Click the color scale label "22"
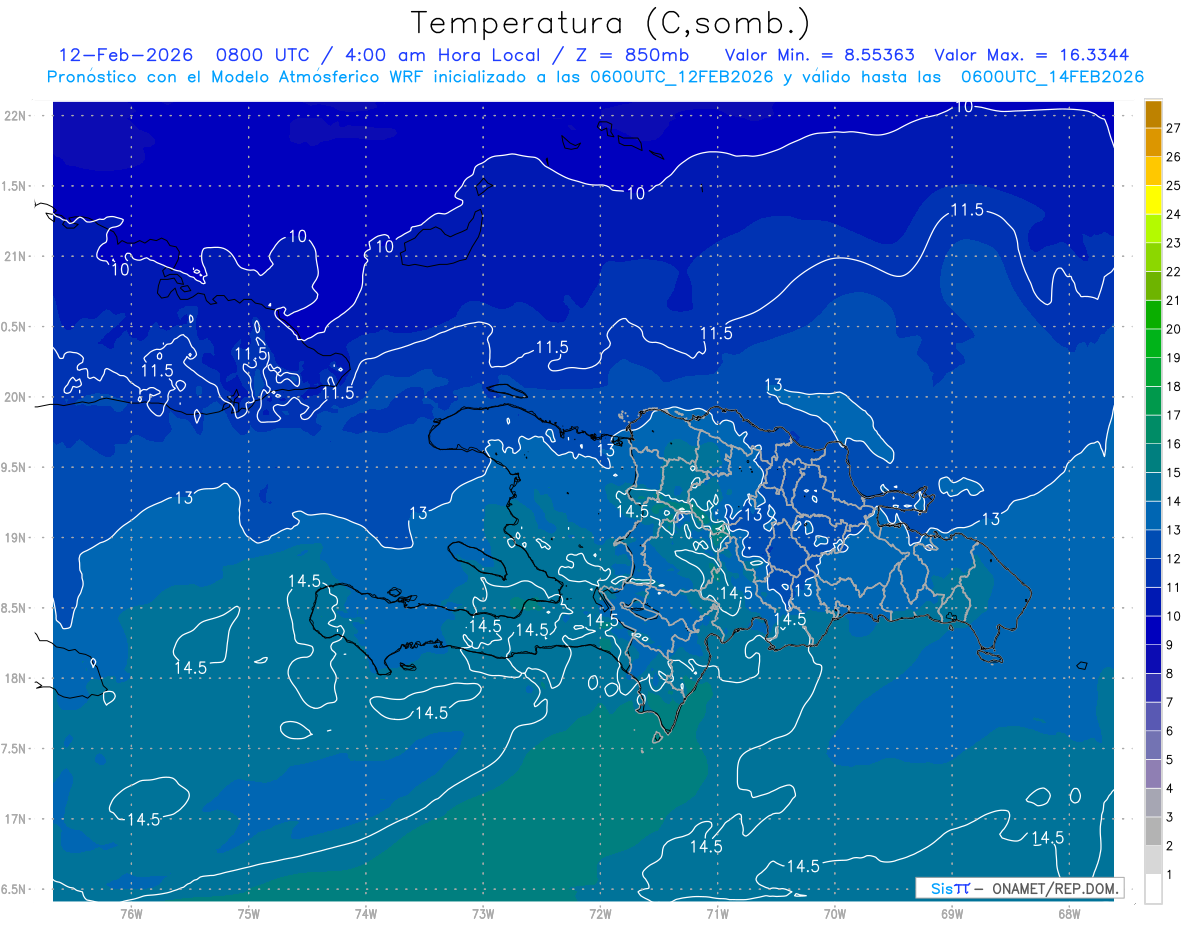Viewport: 1200px width, 927px height. (1173, 272)
